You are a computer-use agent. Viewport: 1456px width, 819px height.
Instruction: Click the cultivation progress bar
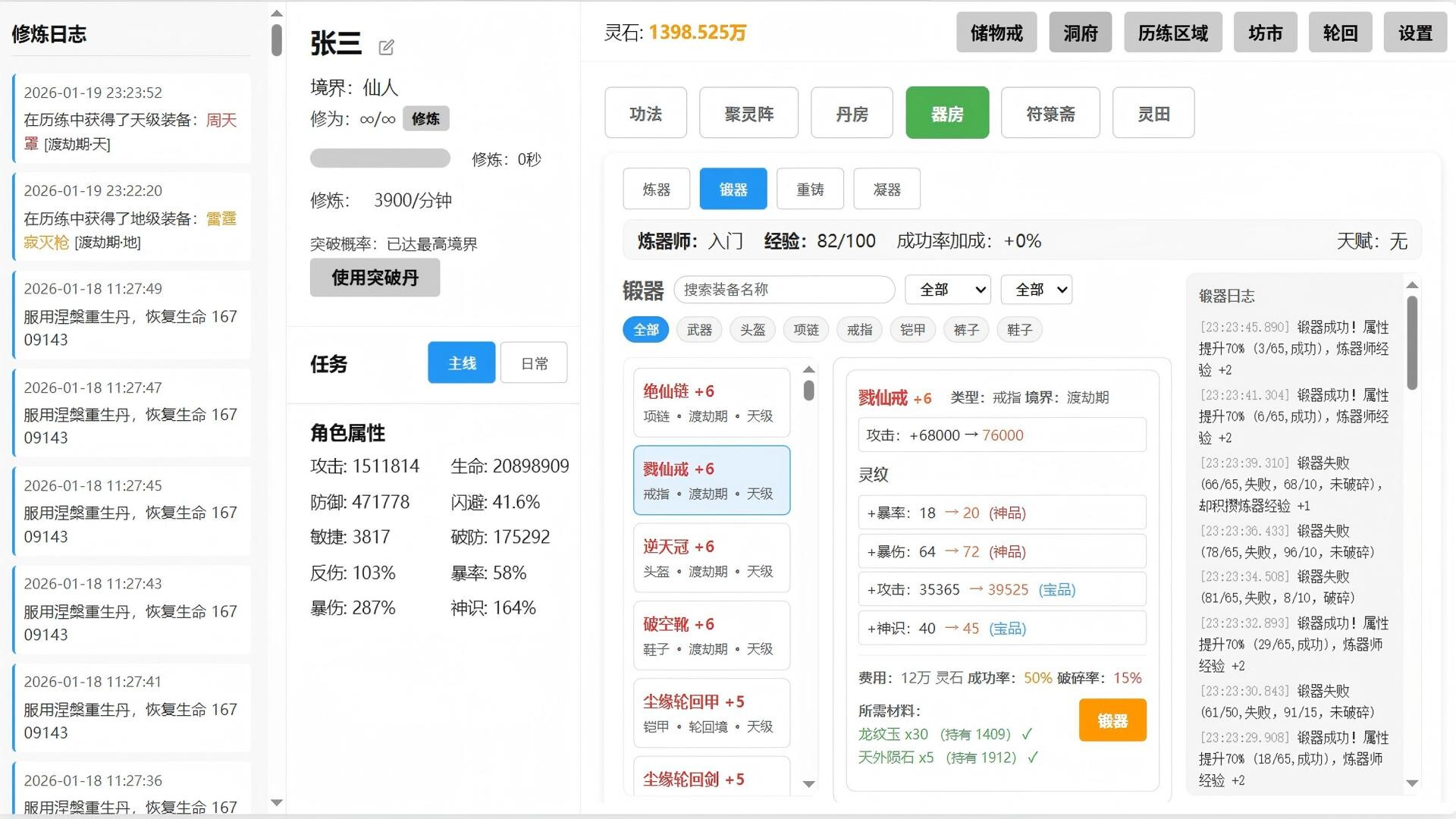click(380, 158)
